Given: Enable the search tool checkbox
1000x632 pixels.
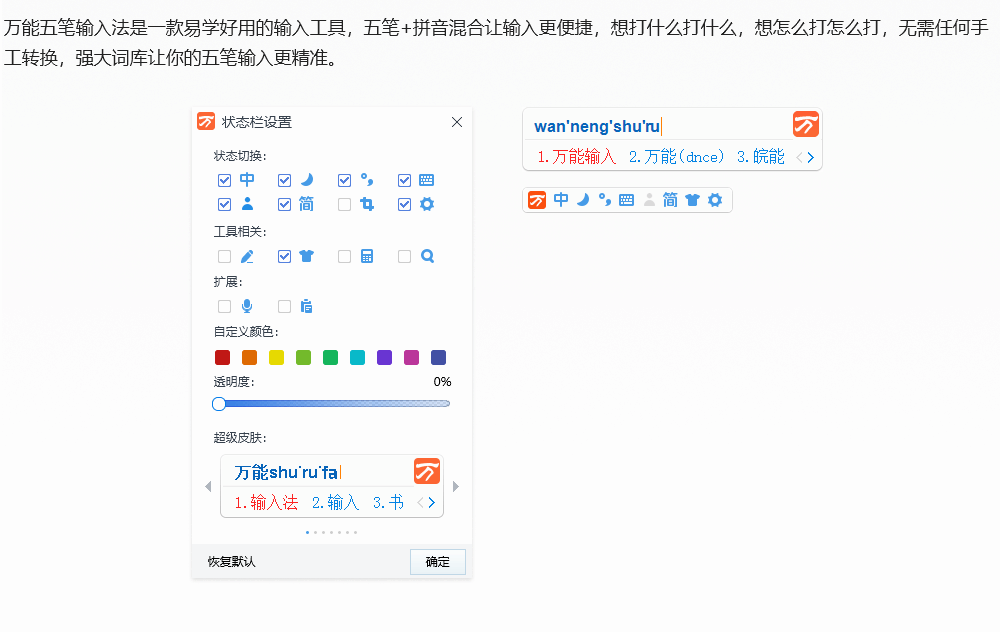Looking at the screenshot, I should (404, 256).
